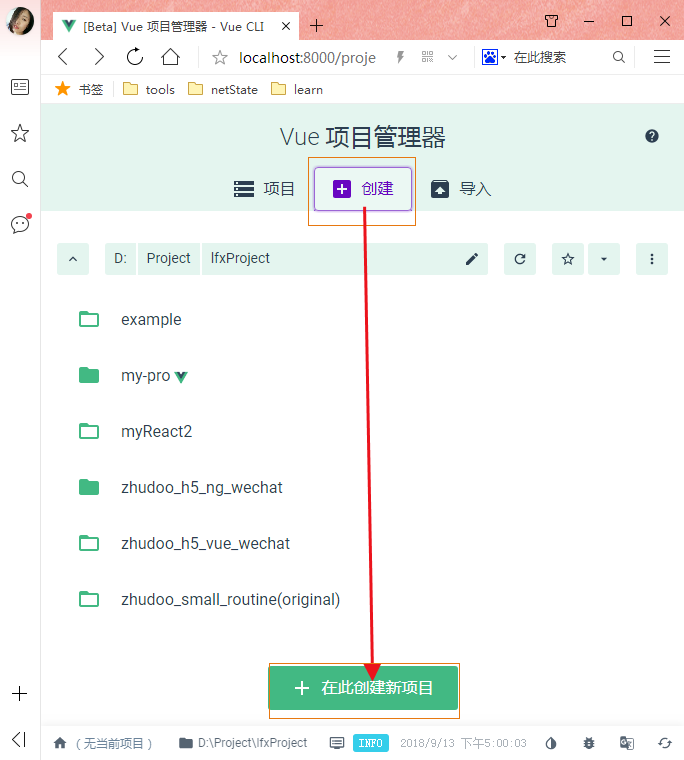Click 在此创建新项目 button
Viewport: 684px width, 760px height.
click(x=364, y=688)
